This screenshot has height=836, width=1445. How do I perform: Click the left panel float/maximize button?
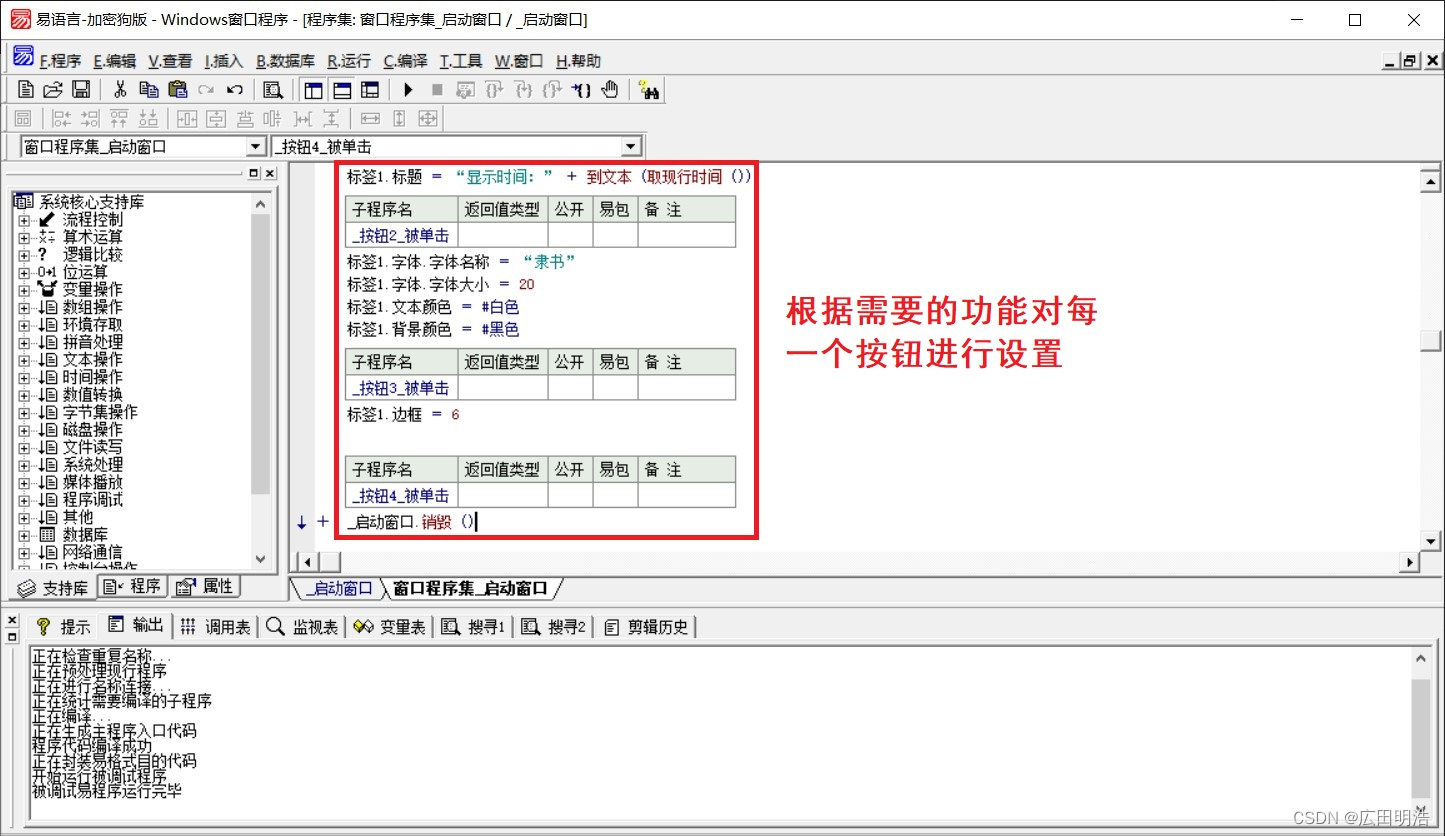click(x=254, y=173)
